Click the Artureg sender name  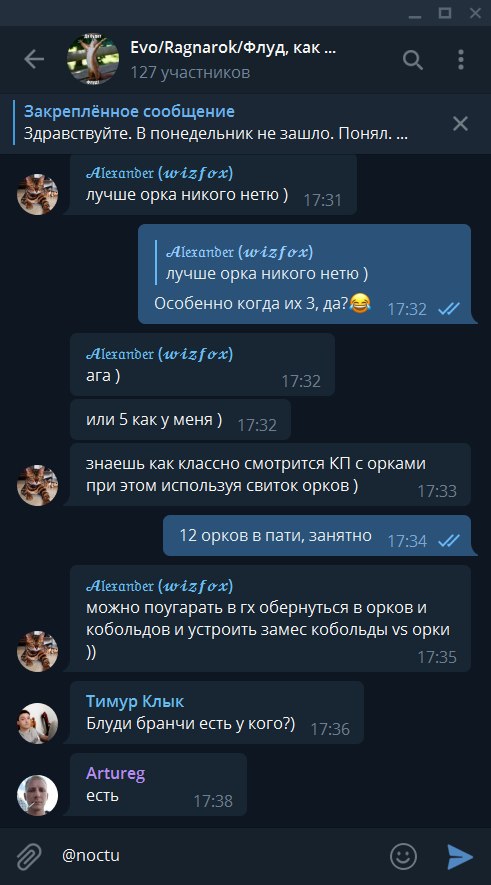pos(116,773)
